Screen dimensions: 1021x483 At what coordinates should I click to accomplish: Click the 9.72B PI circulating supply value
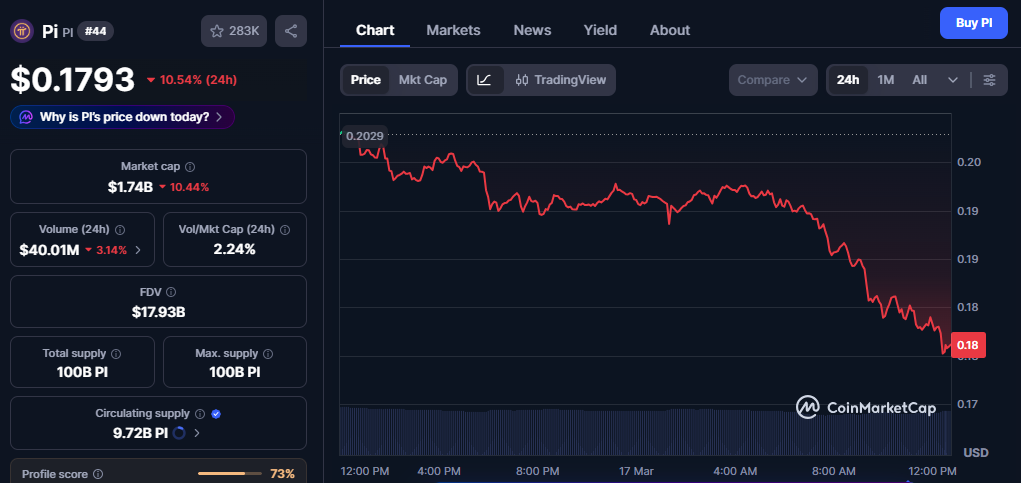pos(141,432)
